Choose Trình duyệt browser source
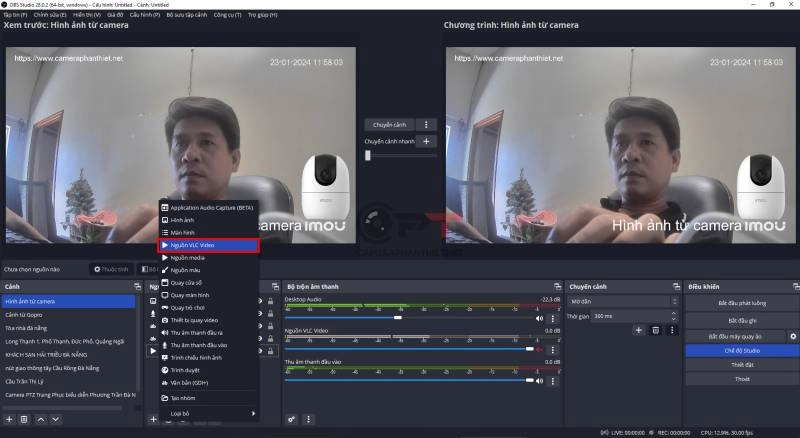 coord(209,370)
